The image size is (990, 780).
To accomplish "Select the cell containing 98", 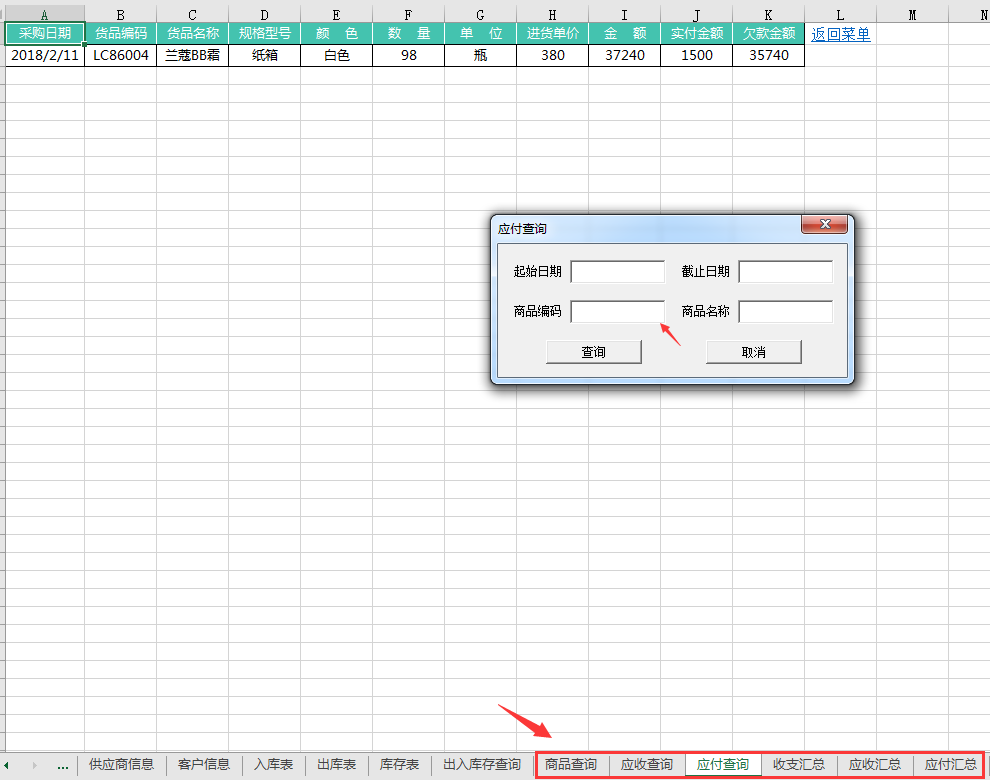I will point(408,56).
